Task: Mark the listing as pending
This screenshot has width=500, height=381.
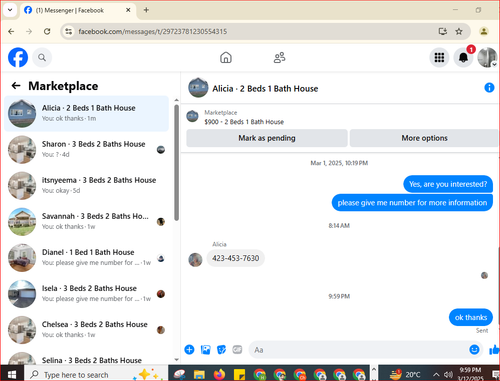Action: 267,138
